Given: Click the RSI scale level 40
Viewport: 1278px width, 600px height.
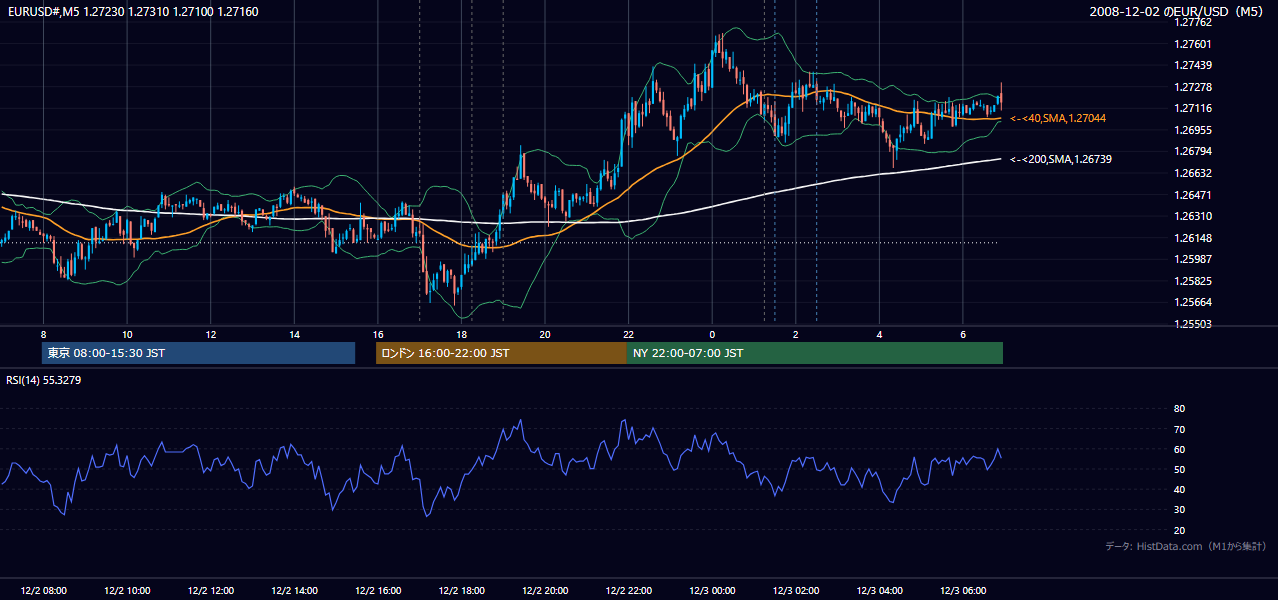Looking at the screenshot, I should [x=1179, y=489].
